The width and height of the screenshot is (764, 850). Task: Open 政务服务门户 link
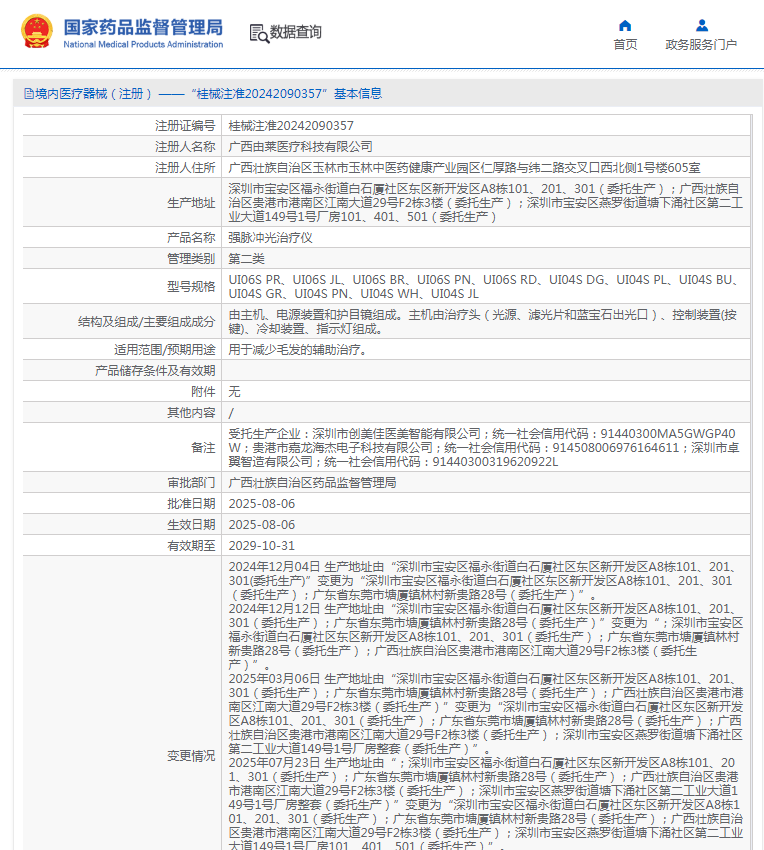701,44
